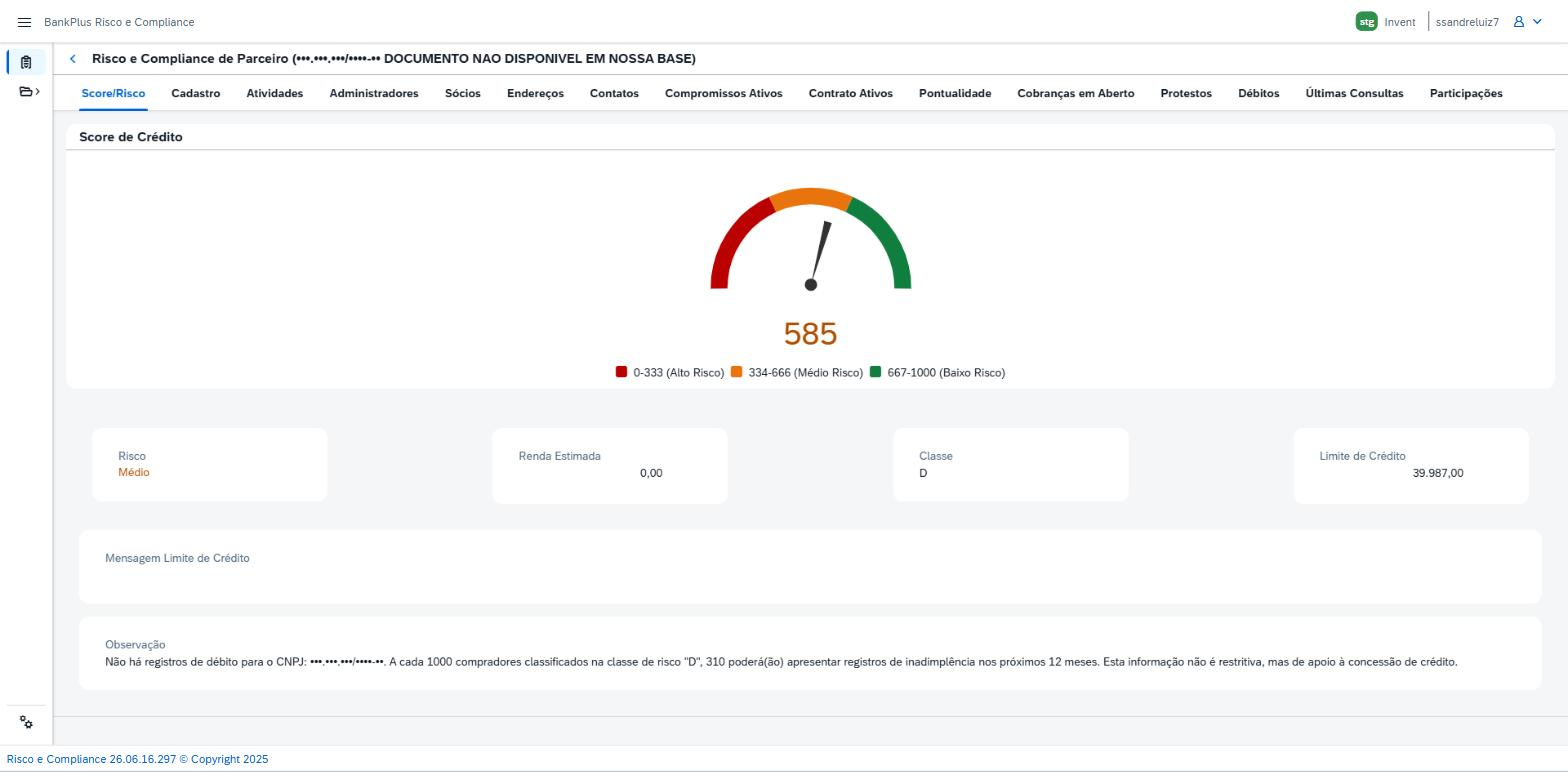Image resolution: width=1568 pixels, height=772 pixels.
Task: Click the 'Médio' risk value
Action: (x=134, y=473)
